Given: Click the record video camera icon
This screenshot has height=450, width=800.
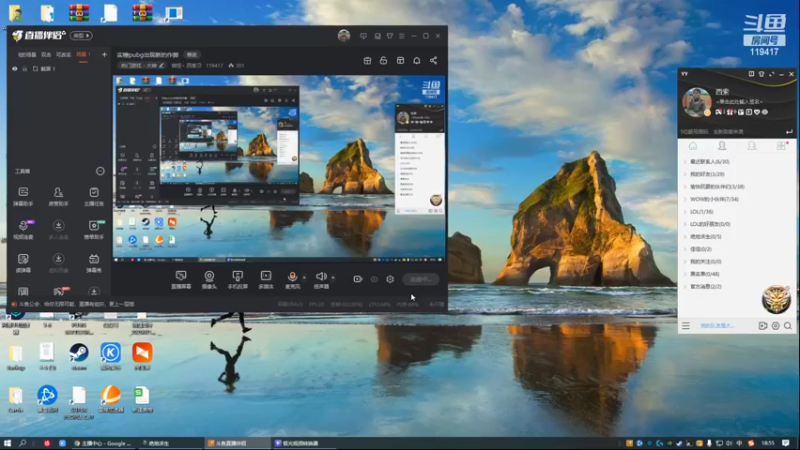Looking at the screenshot, I should (358, 279).
